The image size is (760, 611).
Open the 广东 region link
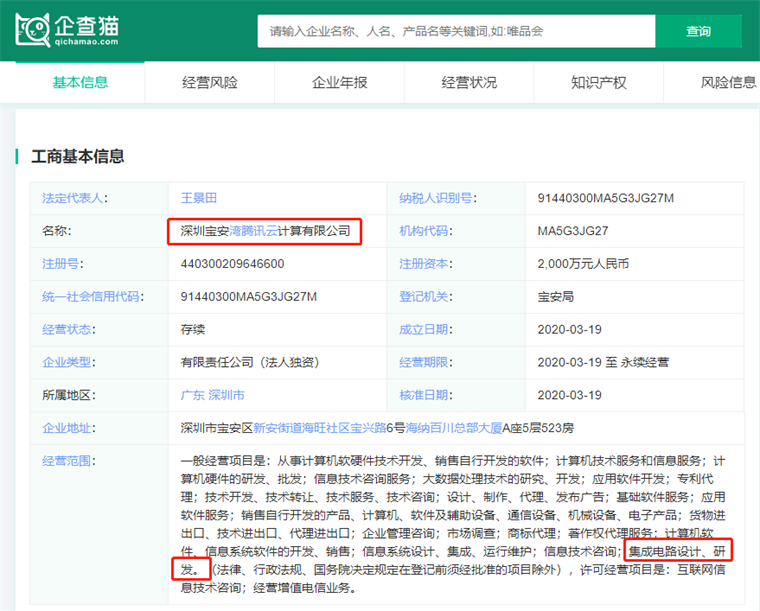pos(192,395)
